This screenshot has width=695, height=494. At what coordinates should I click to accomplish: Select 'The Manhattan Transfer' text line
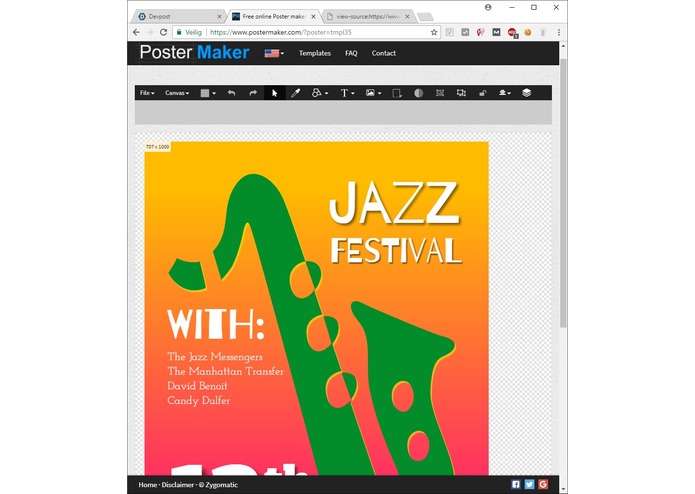[x=225, y=371]
